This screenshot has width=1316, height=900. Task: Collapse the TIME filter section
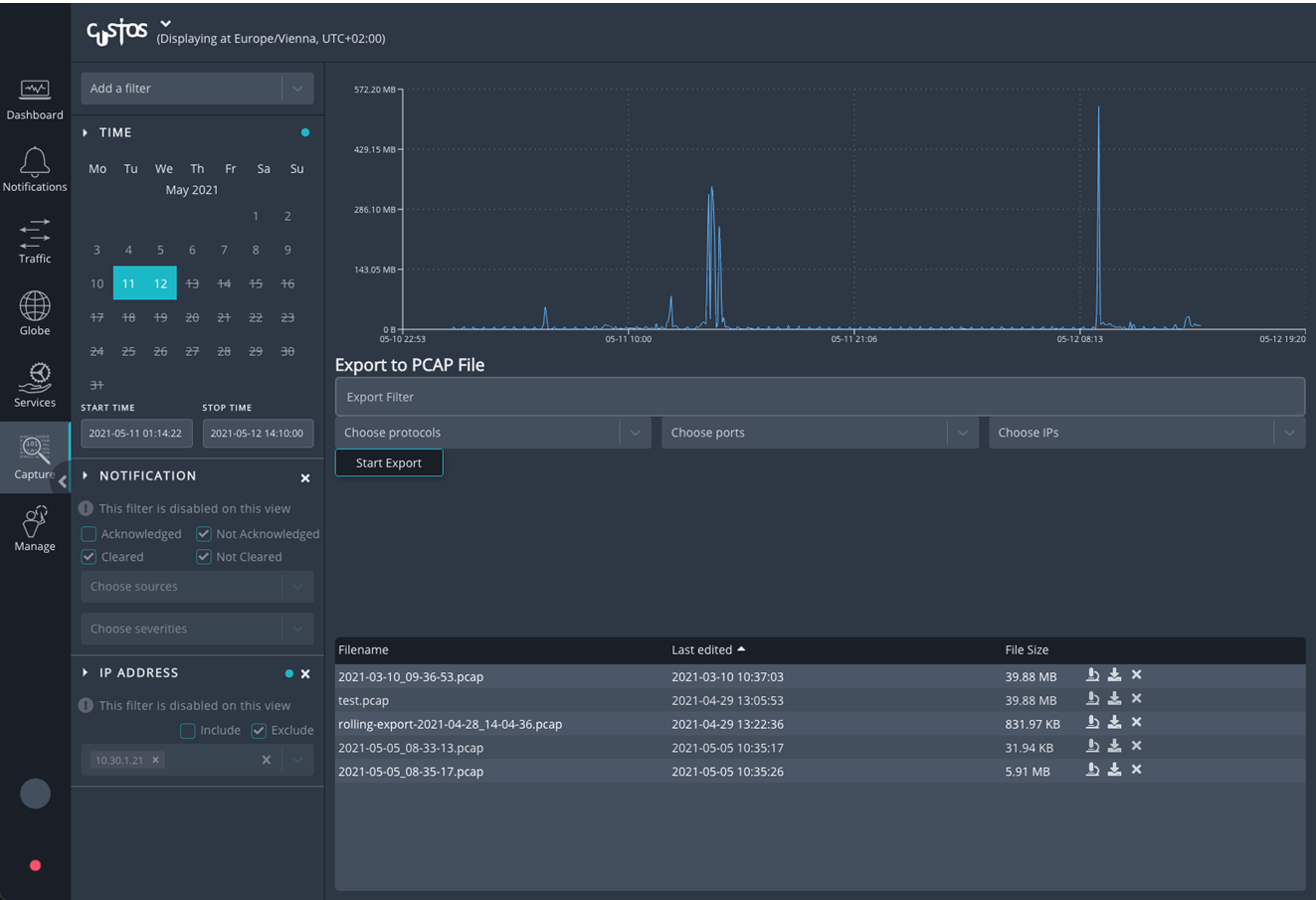(x=86, y=132)
